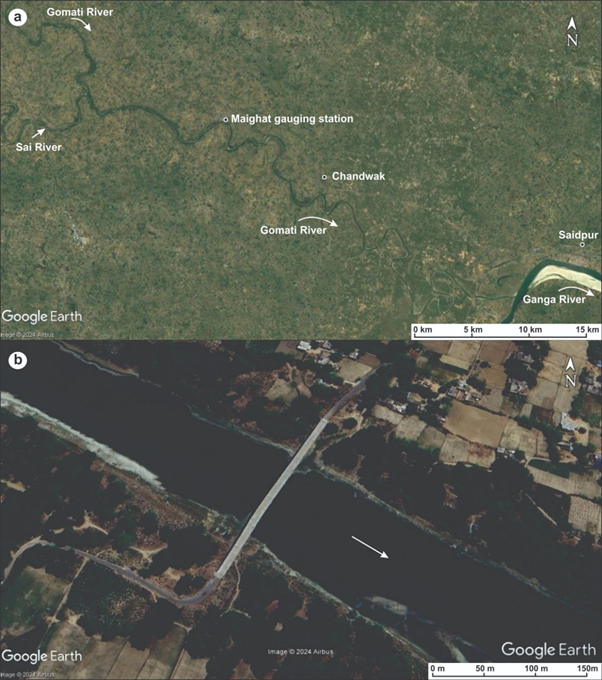This screenshot has height=680, width=602.
Task: Click the white flow arrow on the river in panel b
Action: 370,548
